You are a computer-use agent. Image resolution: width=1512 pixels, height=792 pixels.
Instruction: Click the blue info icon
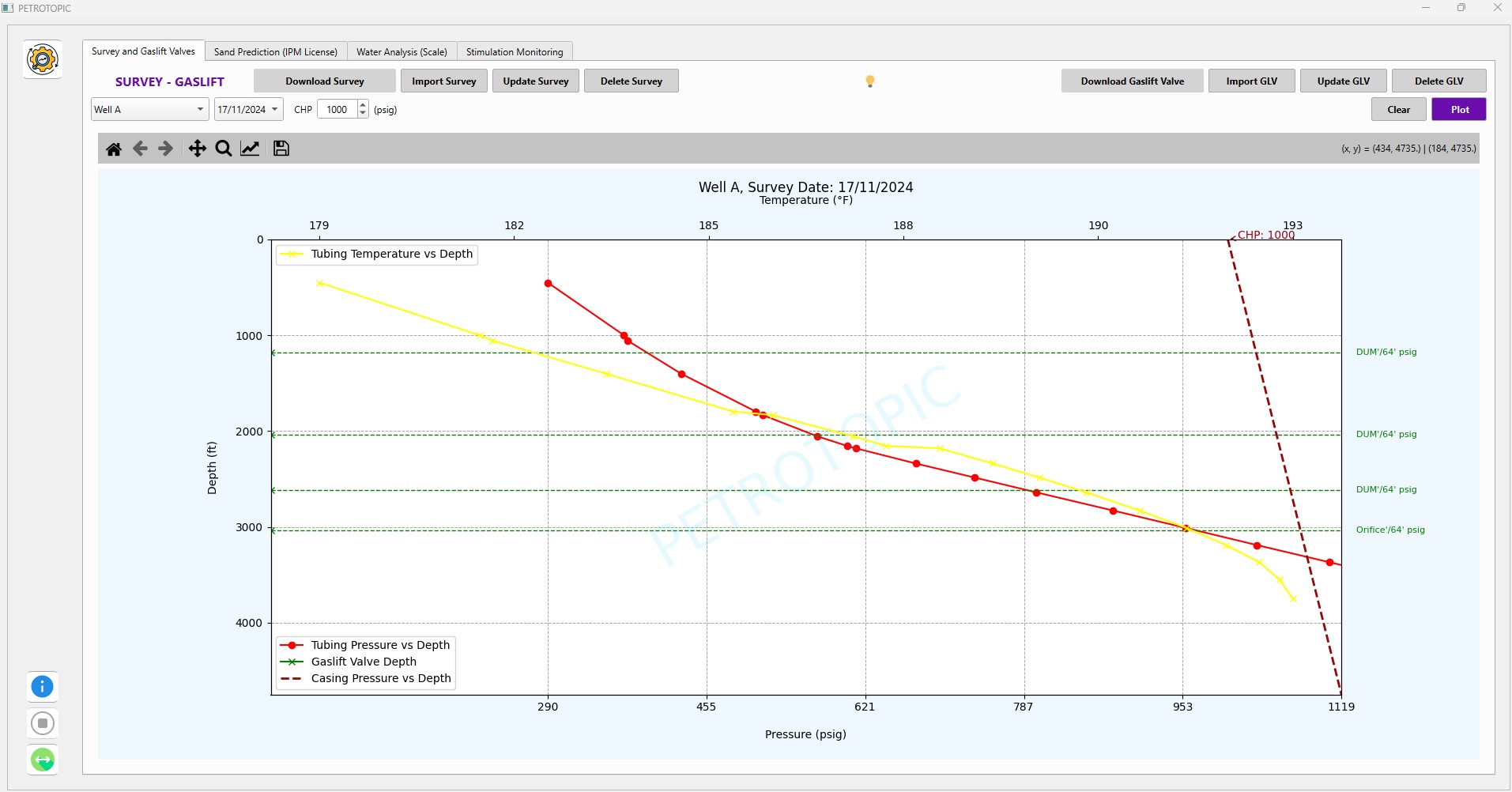pyautogui.click(x=43, y=686)
